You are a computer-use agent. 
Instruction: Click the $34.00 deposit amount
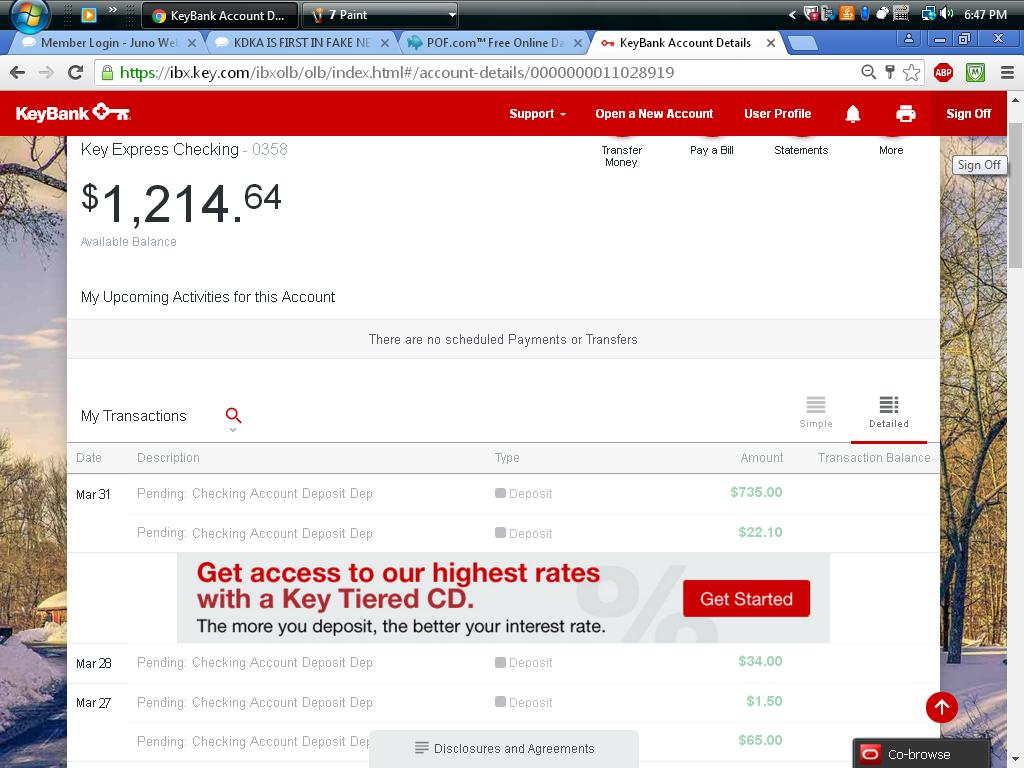[760, 661]
